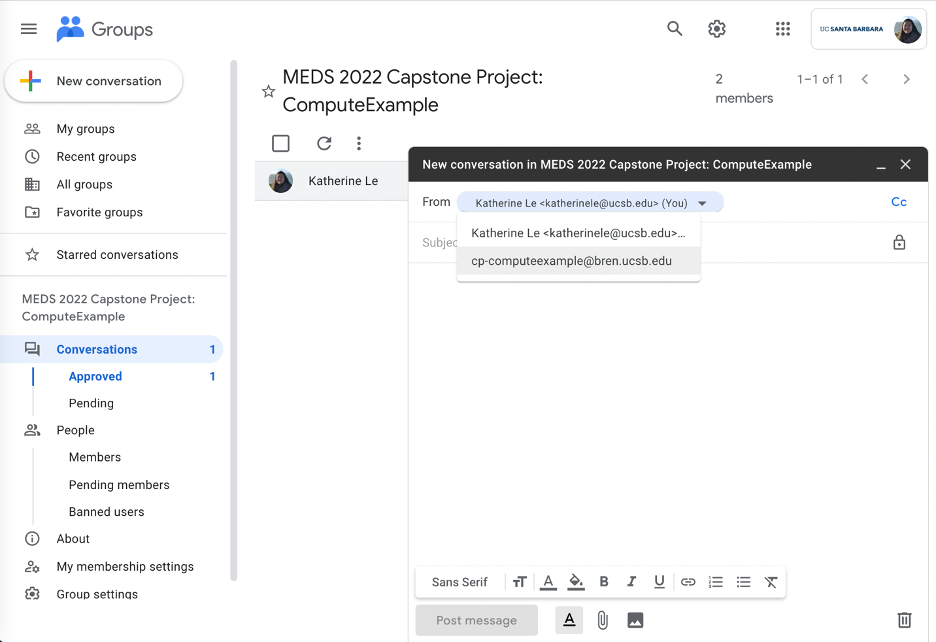This screenshot has height=642, width=936.
Task: Go to the next page of conversations
Action: click(x=906, y=79)
